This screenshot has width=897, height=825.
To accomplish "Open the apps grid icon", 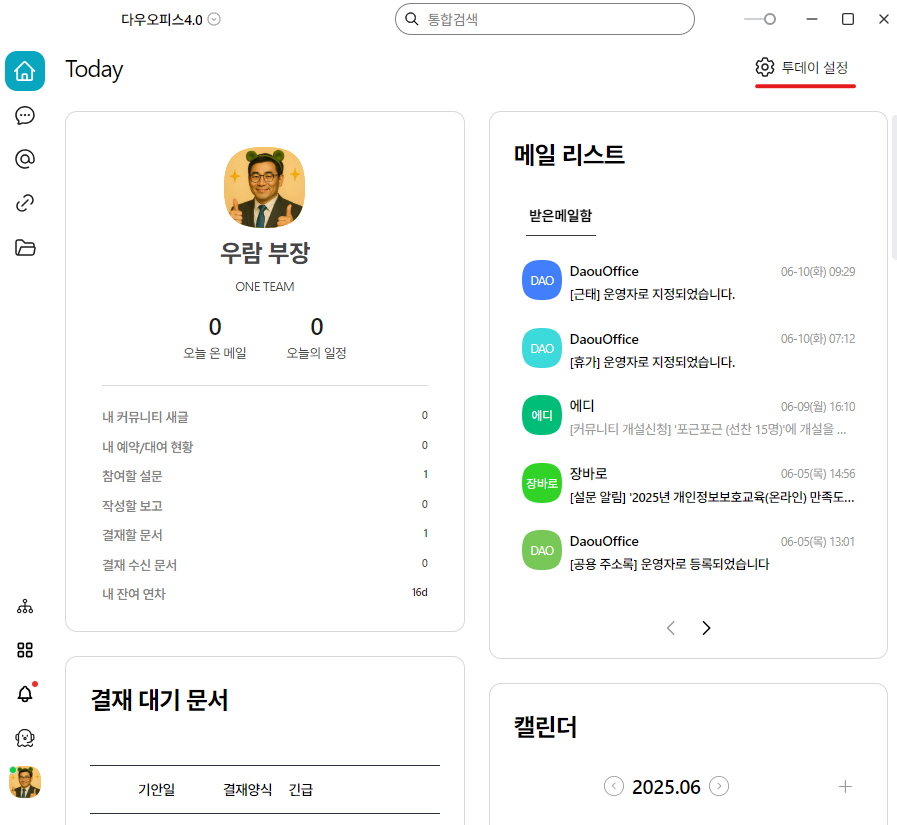I will pyautogui.click(x=25, y=650).
